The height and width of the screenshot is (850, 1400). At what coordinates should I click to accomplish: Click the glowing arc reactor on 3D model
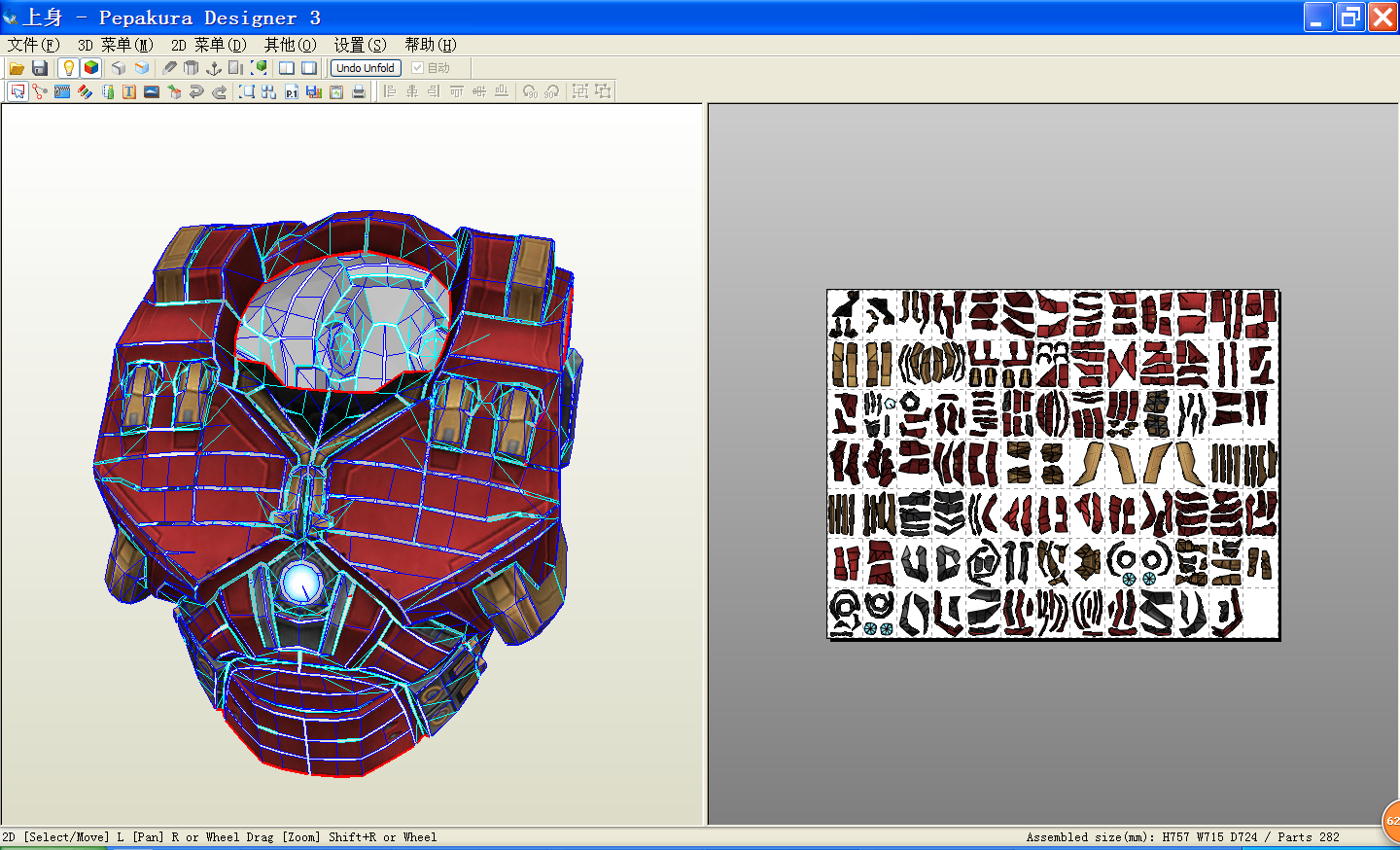[x=301, y=583]
